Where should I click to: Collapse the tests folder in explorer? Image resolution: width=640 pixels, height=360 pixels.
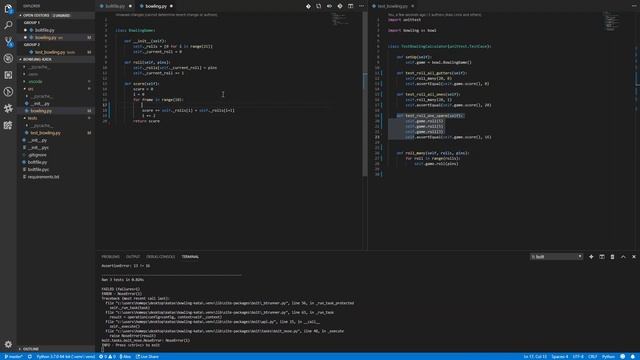(x=56, y=118)
